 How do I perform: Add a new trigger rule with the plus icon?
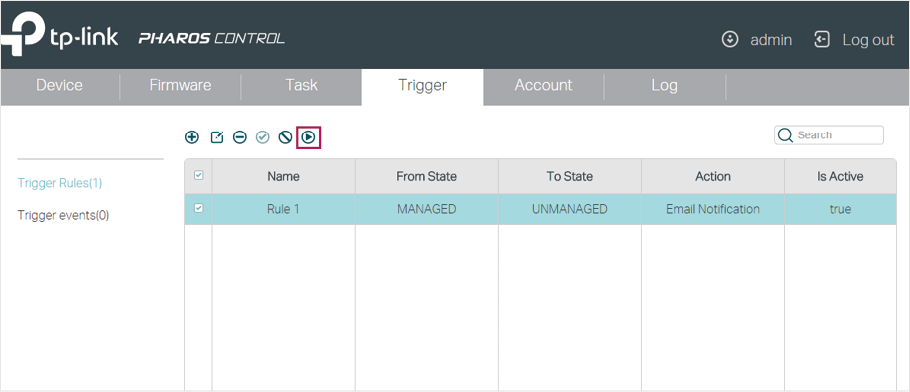click(x=192, y=138)
